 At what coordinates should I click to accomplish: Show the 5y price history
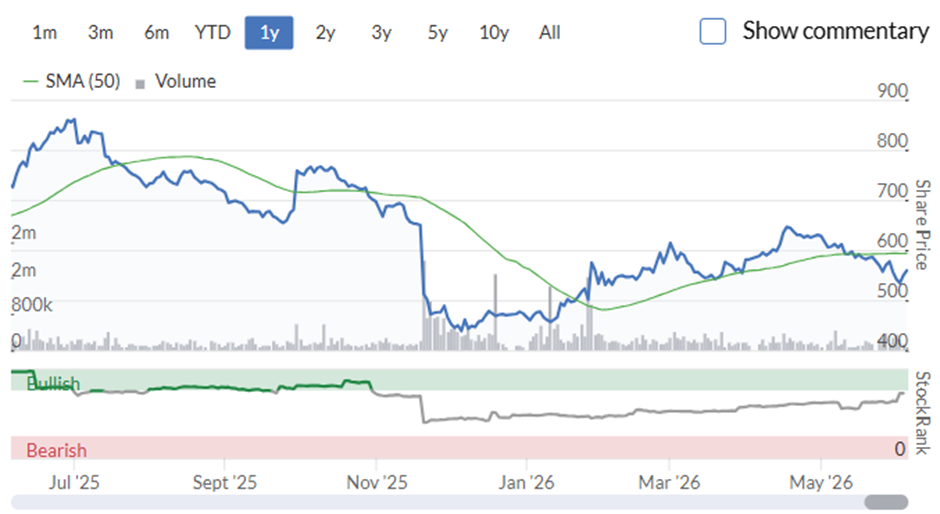click(x=438, y=32)
